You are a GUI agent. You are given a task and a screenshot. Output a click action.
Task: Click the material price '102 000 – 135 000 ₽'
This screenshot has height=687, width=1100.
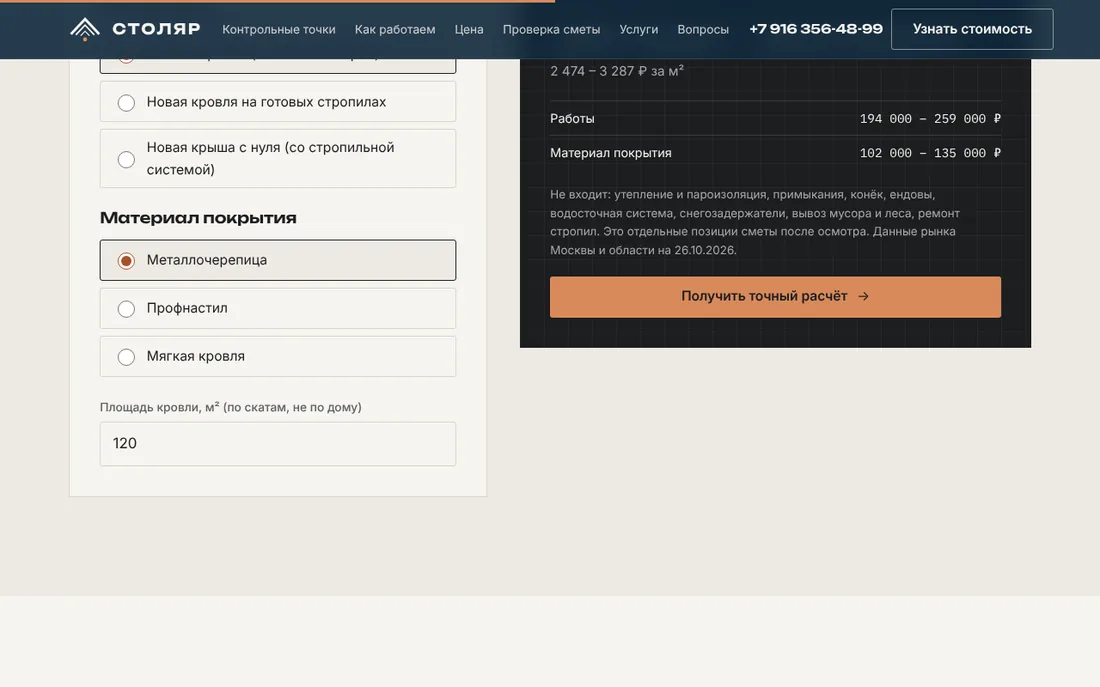[x=930, y=153]
